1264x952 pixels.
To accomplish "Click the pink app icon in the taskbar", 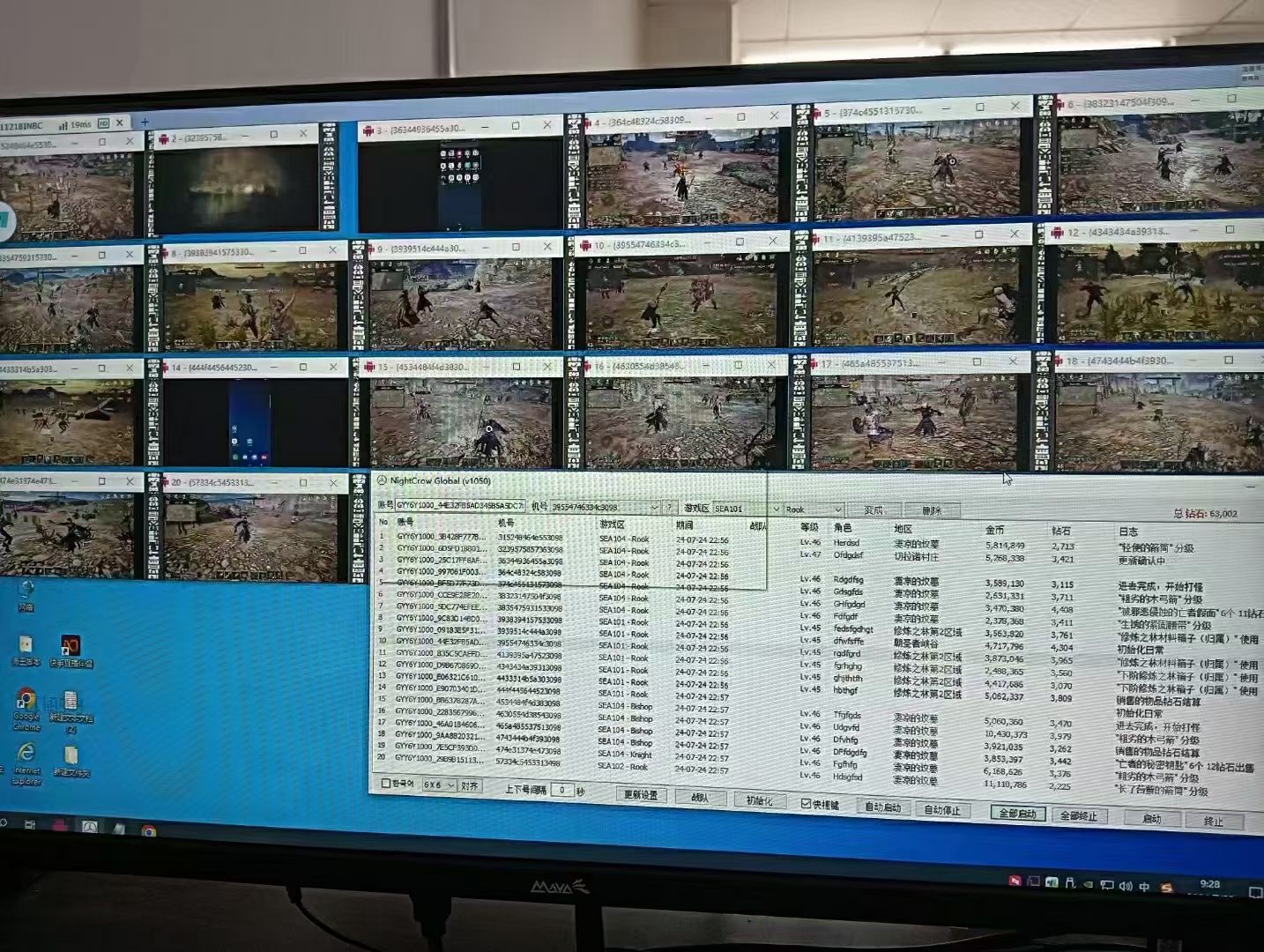I will click(x=59, y=827).
